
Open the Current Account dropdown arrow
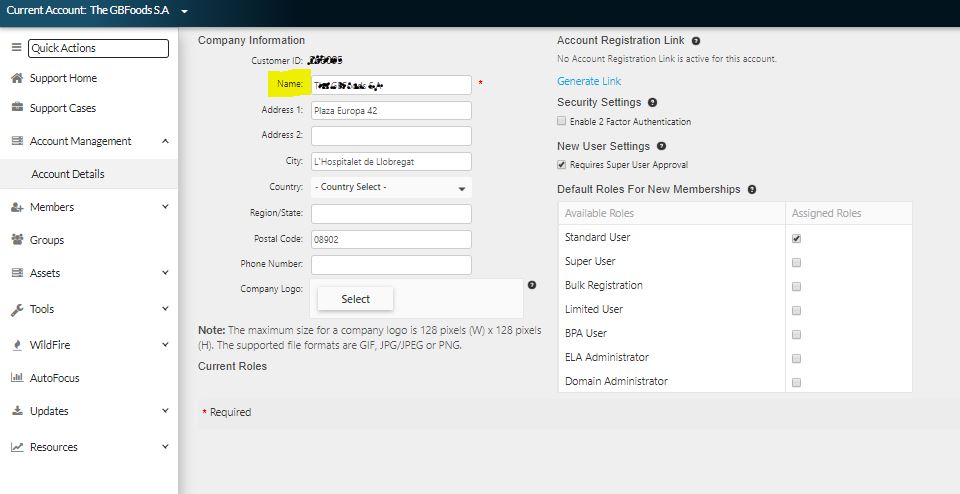pos(184,12)
